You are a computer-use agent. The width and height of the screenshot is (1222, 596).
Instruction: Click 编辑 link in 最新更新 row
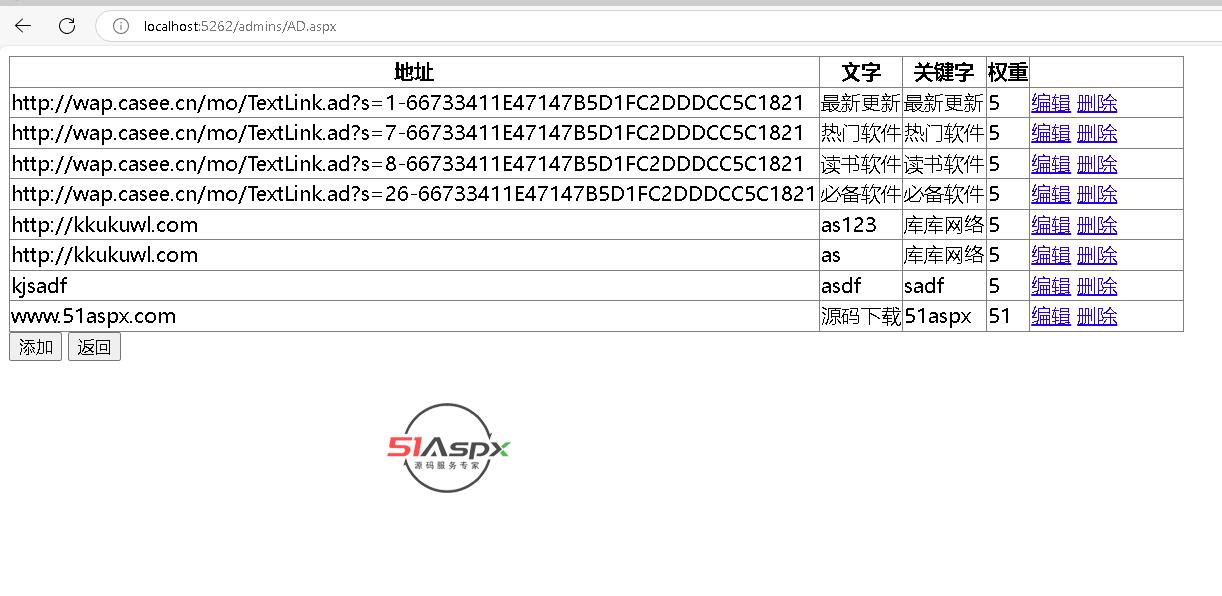click(1051, 103)
